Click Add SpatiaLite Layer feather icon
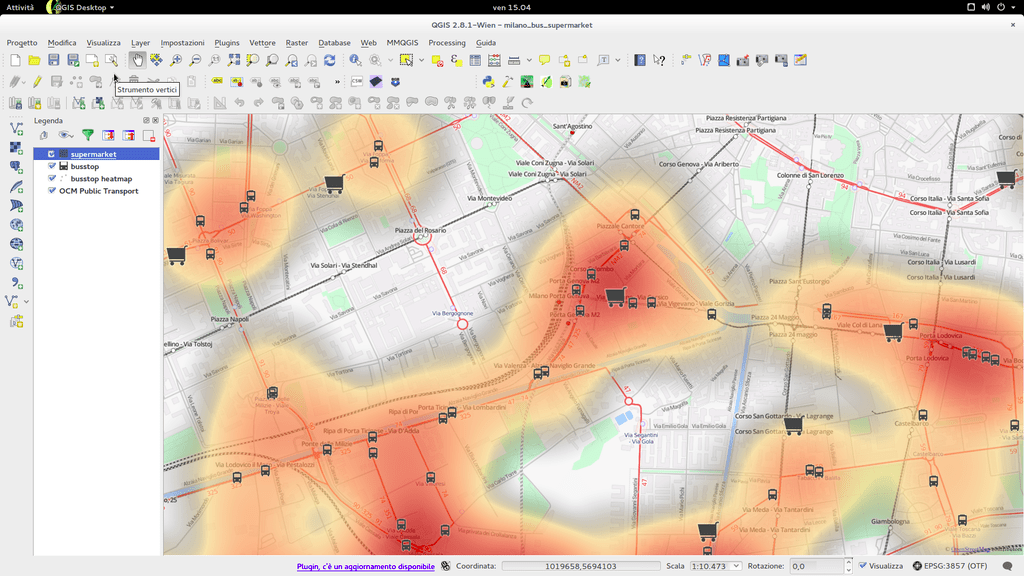 [16, 187]
